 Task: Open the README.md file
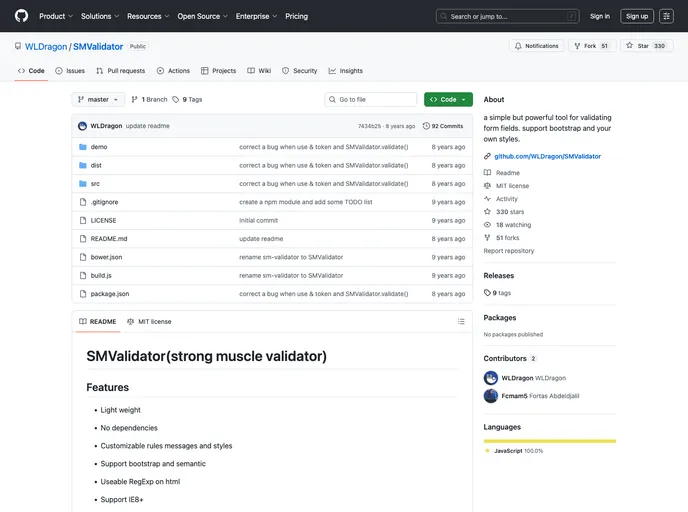(109, 239)
